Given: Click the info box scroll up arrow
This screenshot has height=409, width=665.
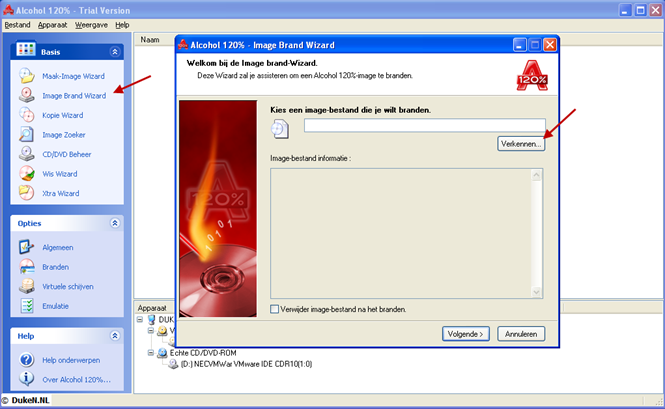Looking at the screenshot, I should pyautogui.click(x=536, y=175).
